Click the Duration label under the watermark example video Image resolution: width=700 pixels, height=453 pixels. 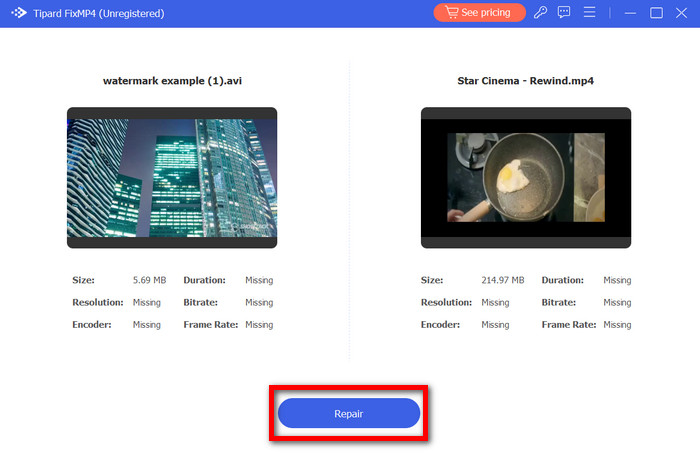tap(205, 281)
